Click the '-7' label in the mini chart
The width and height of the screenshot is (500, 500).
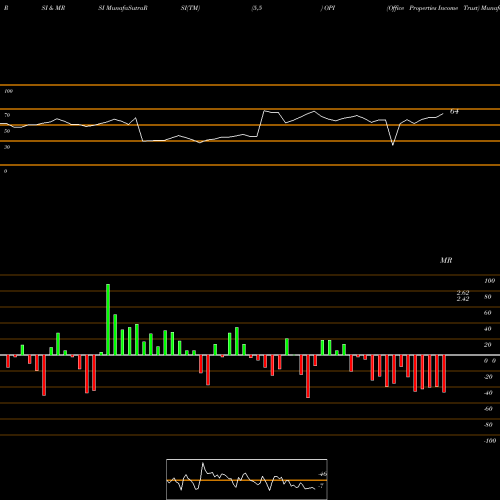click(x=321, y=486)
